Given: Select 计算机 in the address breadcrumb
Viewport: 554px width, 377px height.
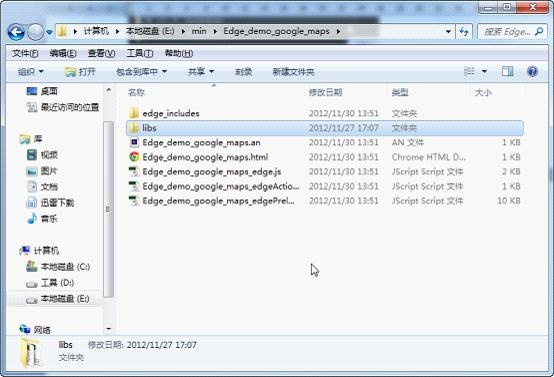Looking at the screenshot, I should pos(96,31).
